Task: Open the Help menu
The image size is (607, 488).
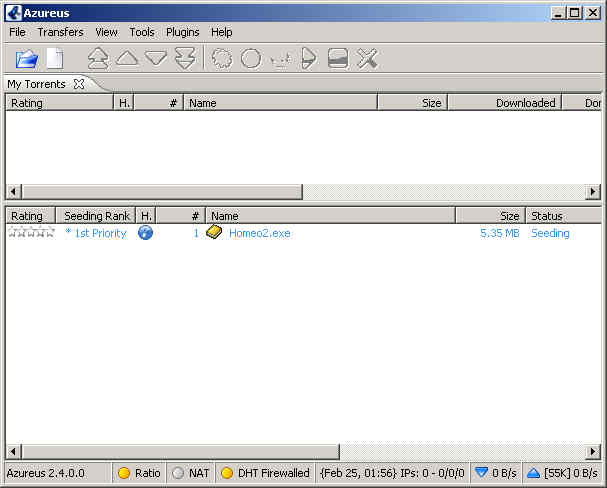Action: (221, 32)
